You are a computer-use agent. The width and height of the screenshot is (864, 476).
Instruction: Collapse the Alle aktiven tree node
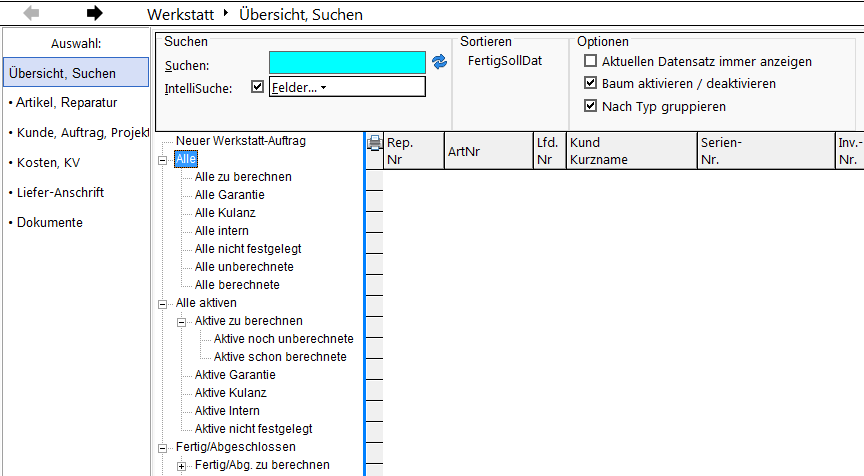(x=163, y=304)
